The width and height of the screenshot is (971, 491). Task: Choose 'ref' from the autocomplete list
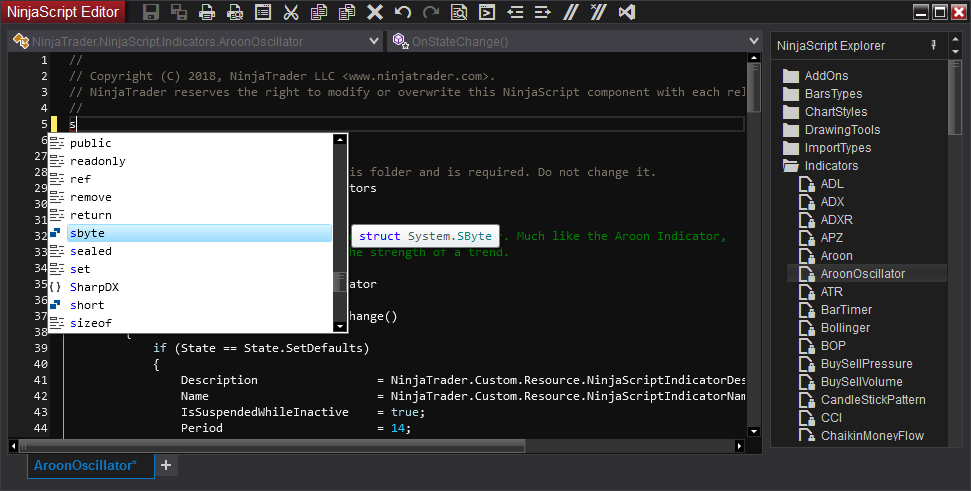[x=199, y=179]
